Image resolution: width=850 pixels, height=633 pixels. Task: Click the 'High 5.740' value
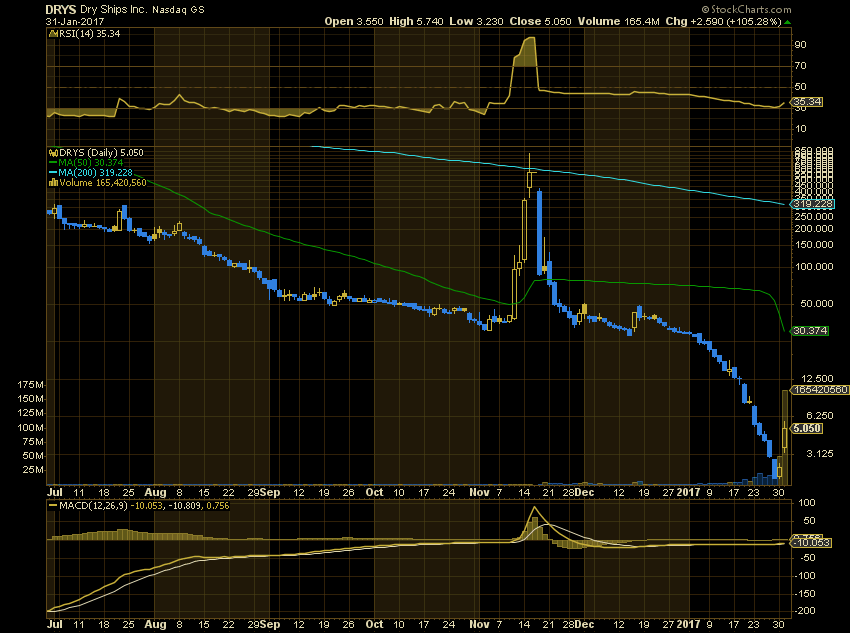pos(416,22)
